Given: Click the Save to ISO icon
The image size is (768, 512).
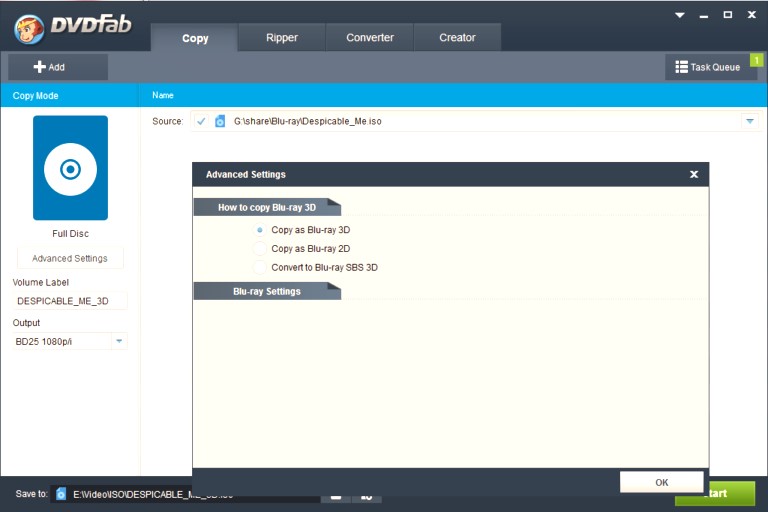Looking at the screenshot, I should pyautogui.click(x=61, y=494).
